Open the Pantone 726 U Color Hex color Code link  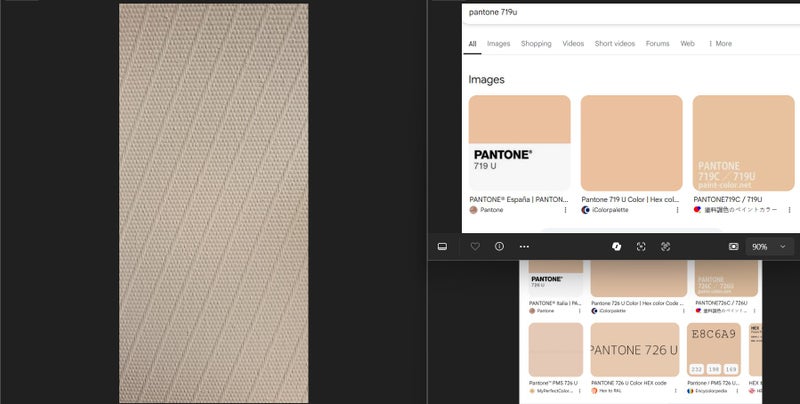[637, 303]
